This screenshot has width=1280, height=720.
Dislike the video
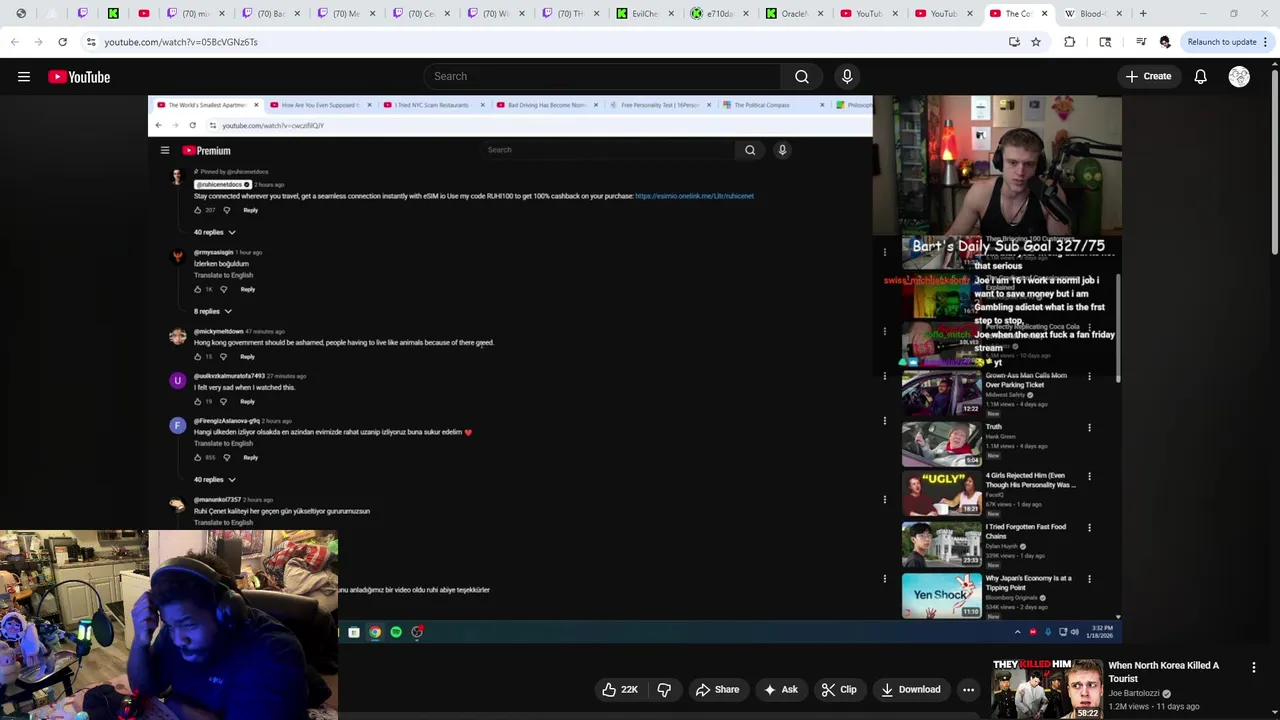[x=664, y=689]
